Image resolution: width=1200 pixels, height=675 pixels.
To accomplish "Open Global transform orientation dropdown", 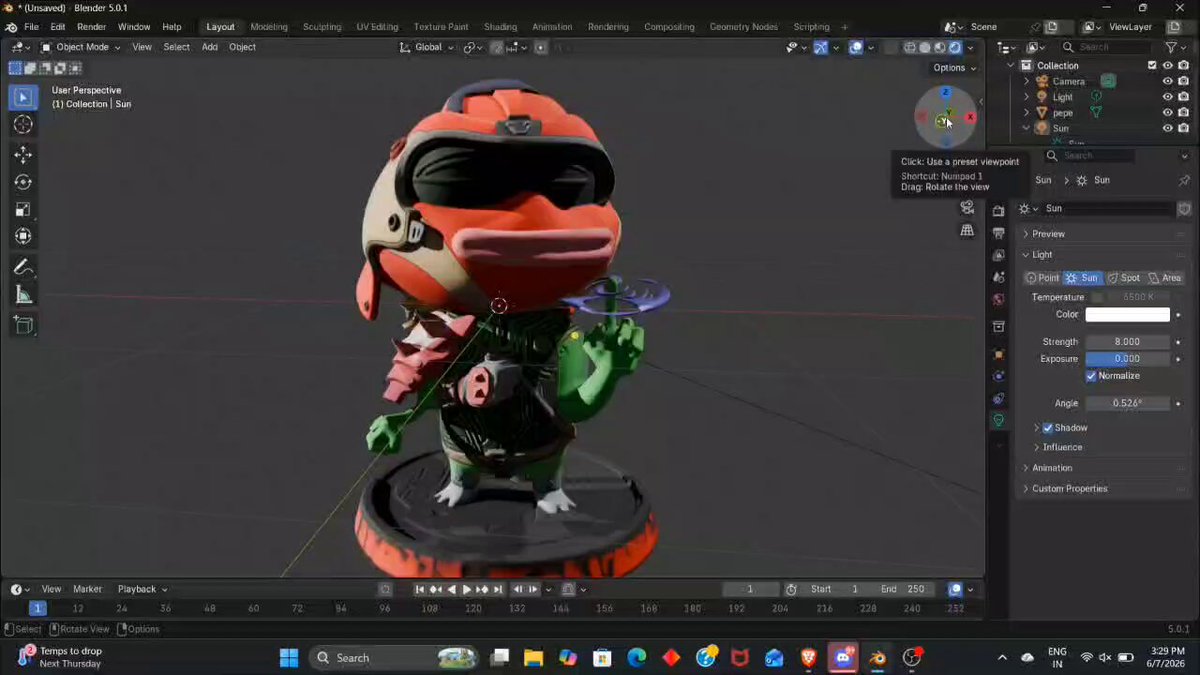I will pyautogui.click(x=428, y=47).
